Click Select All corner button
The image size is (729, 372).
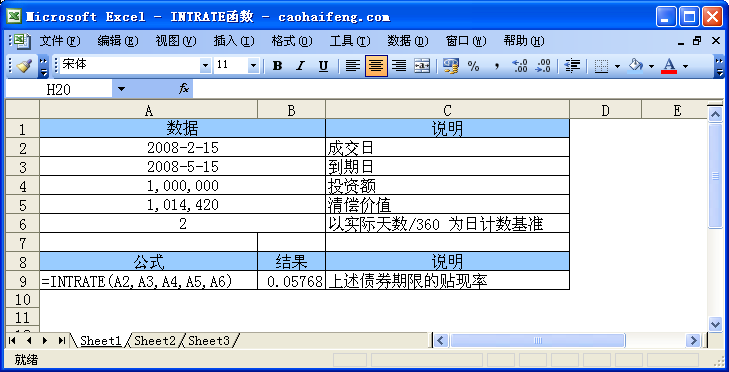pyautogui.click(x=23, y=110)
